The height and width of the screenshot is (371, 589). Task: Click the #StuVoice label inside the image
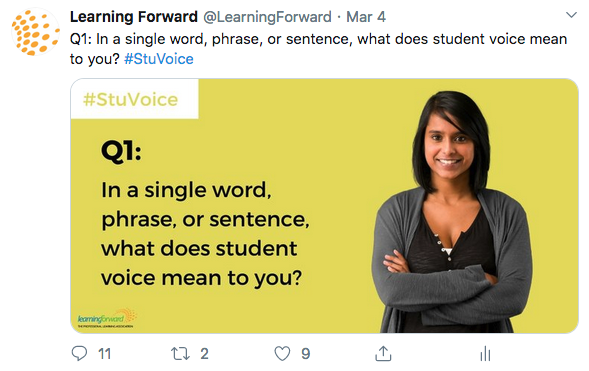click(130, 100)
